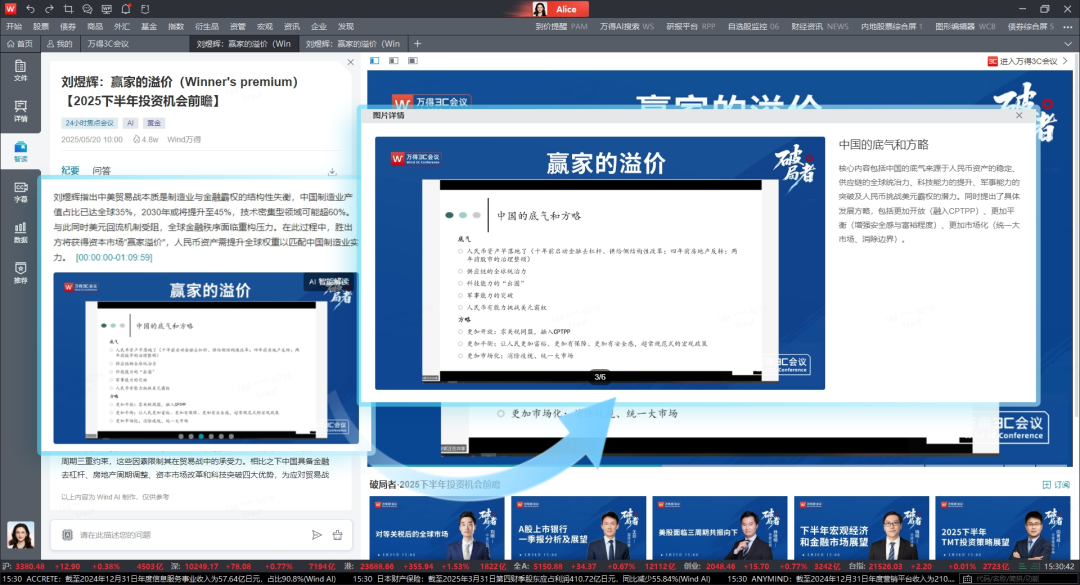Click 订阅 subscribe button
This screenshot has height=585, width=1080.
pos(1057,484)
